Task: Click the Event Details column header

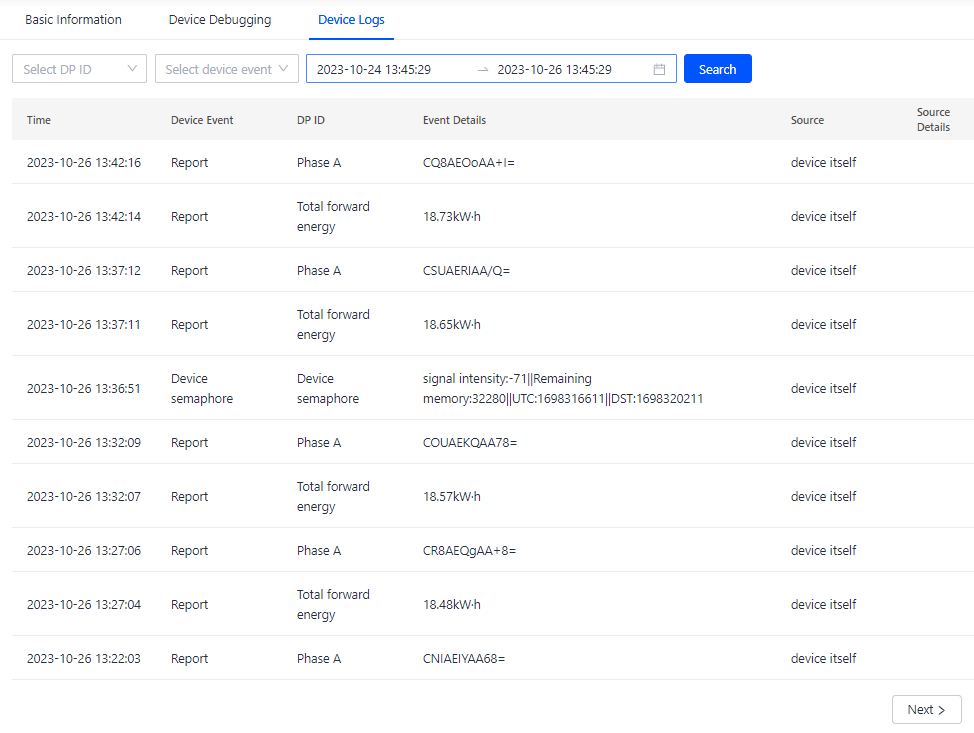Action: pos(454,120)
